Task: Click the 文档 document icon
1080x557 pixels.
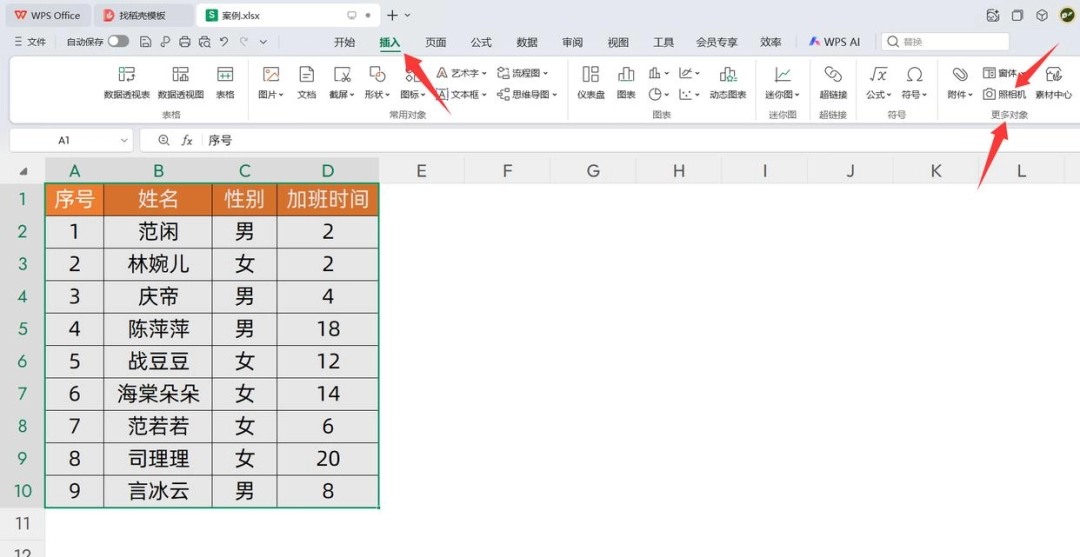Action: coord(307,83)
